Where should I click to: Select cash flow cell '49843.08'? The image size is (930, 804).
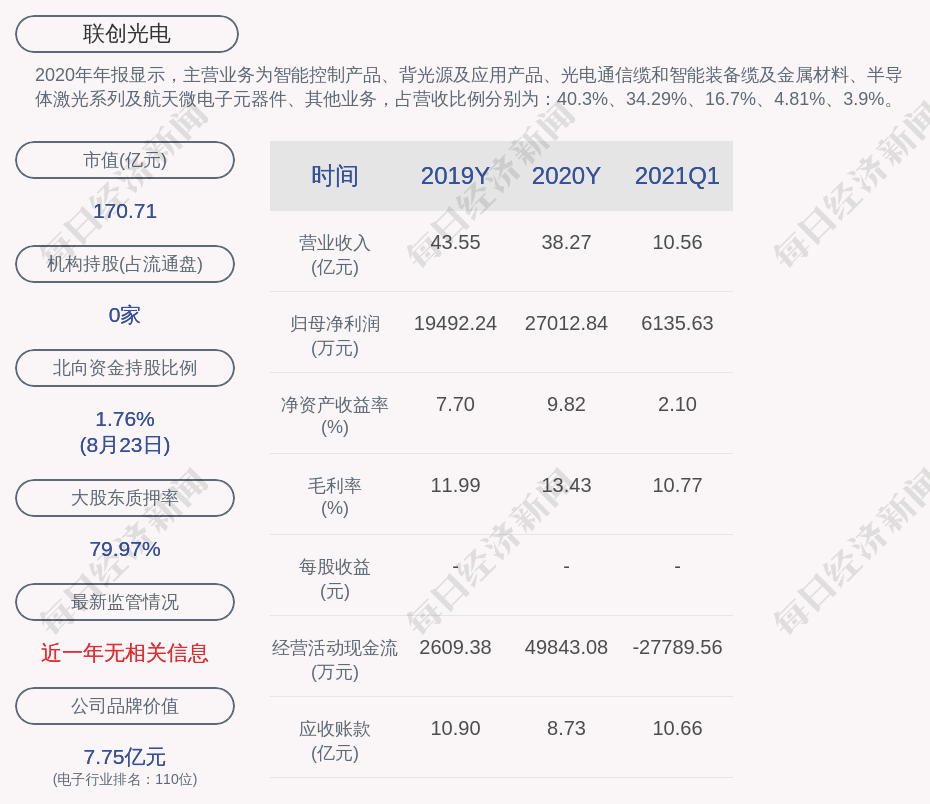click(566, 647)
